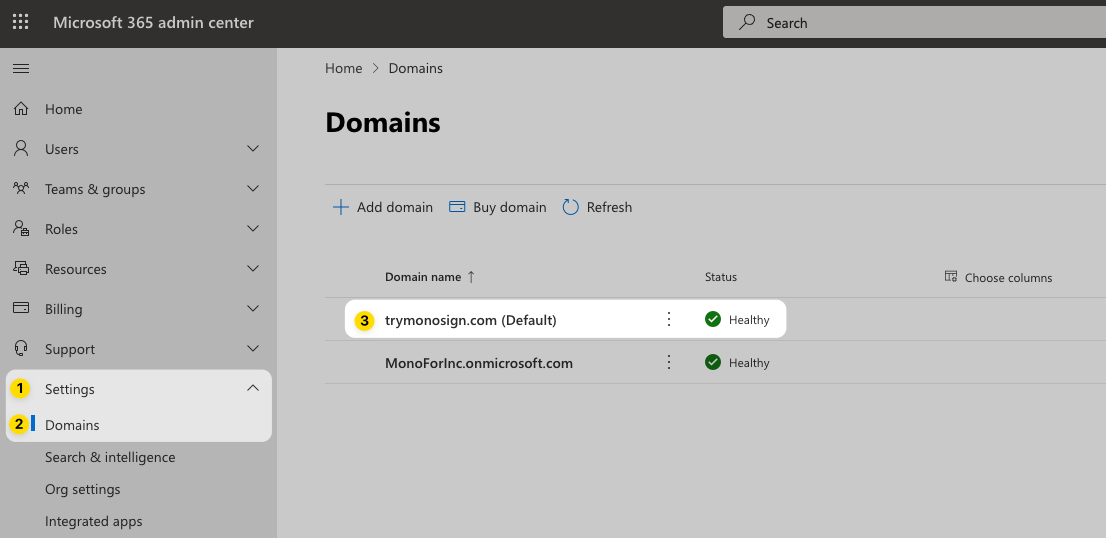
Task: Open Integrated apps
Action: 94,522
